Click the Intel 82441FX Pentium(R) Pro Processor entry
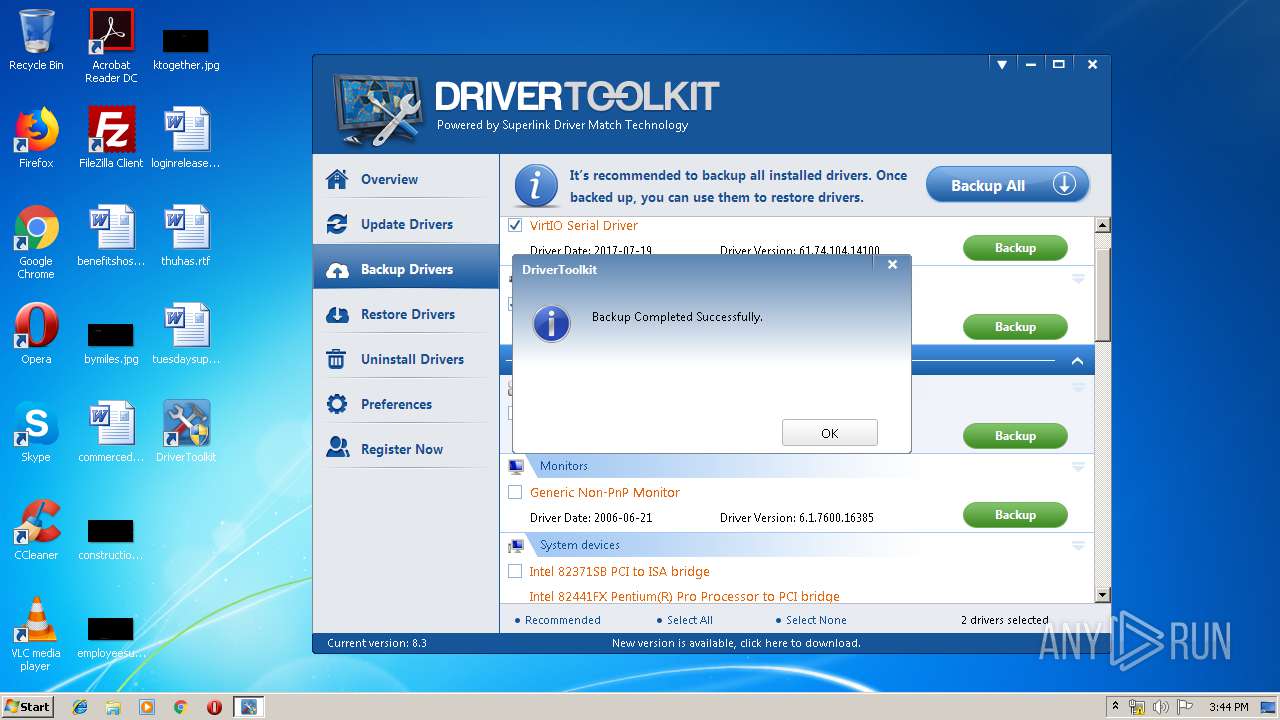 [684, 596]
